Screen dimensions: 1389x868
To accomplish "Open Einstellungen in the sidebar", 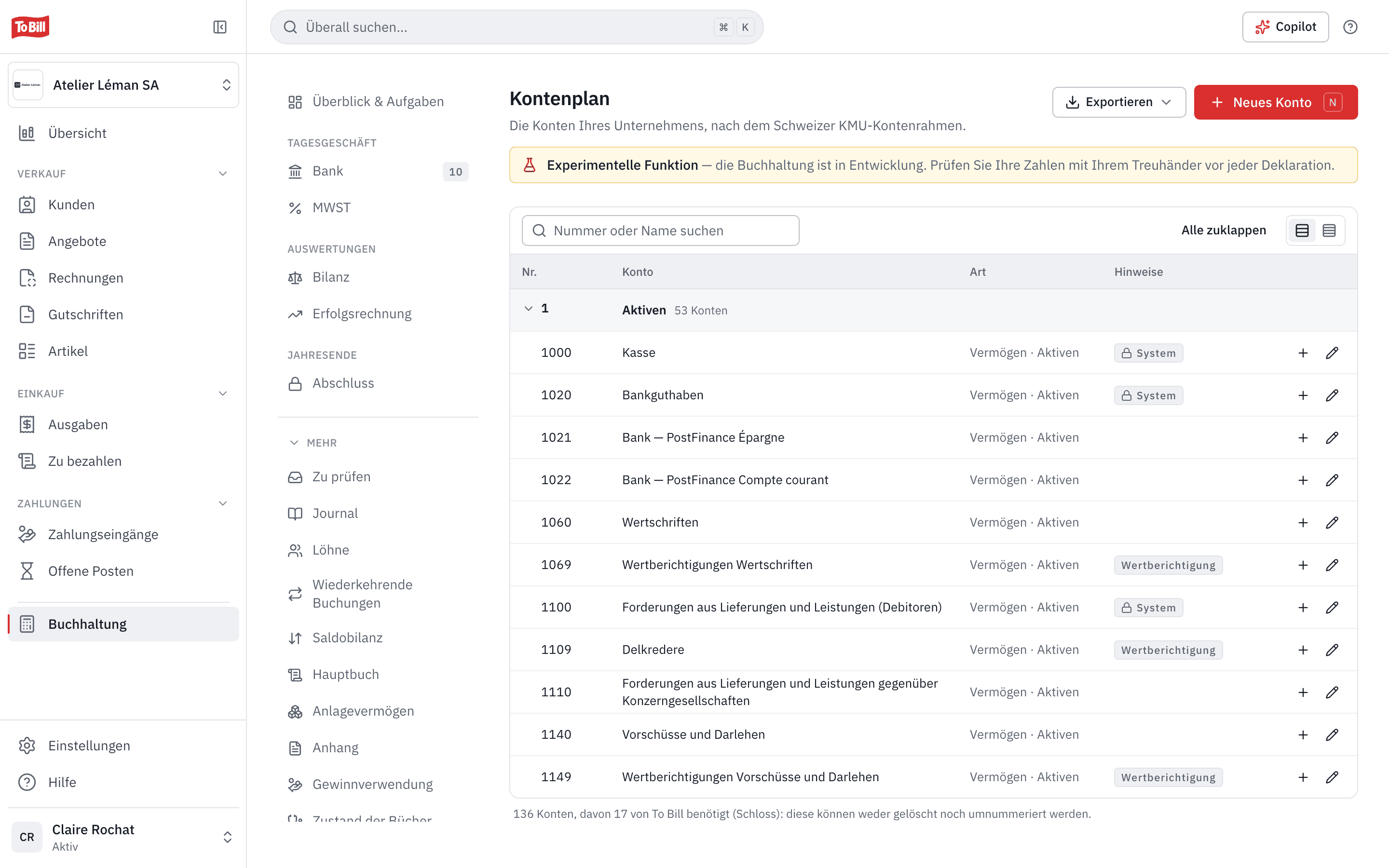I will pos(123,746).
